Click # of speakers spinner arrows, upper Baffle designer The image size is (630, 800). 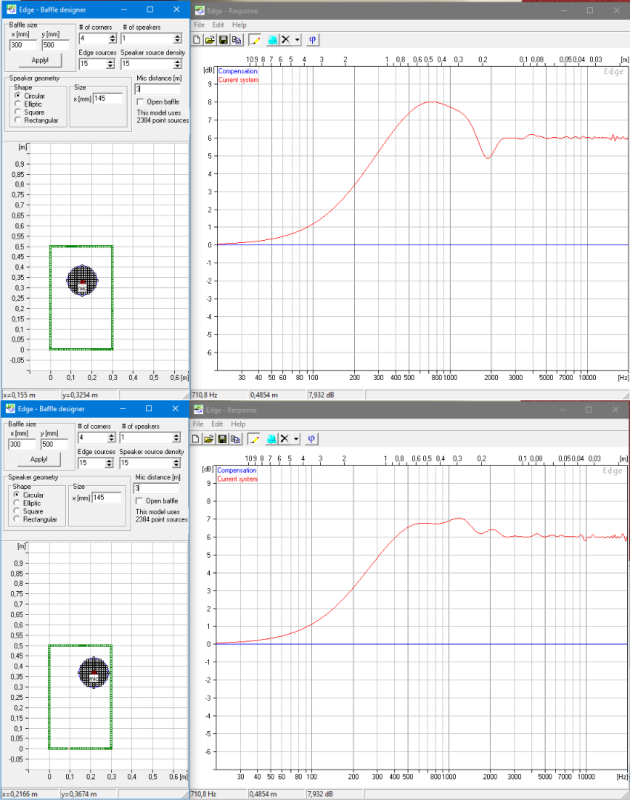177,38
